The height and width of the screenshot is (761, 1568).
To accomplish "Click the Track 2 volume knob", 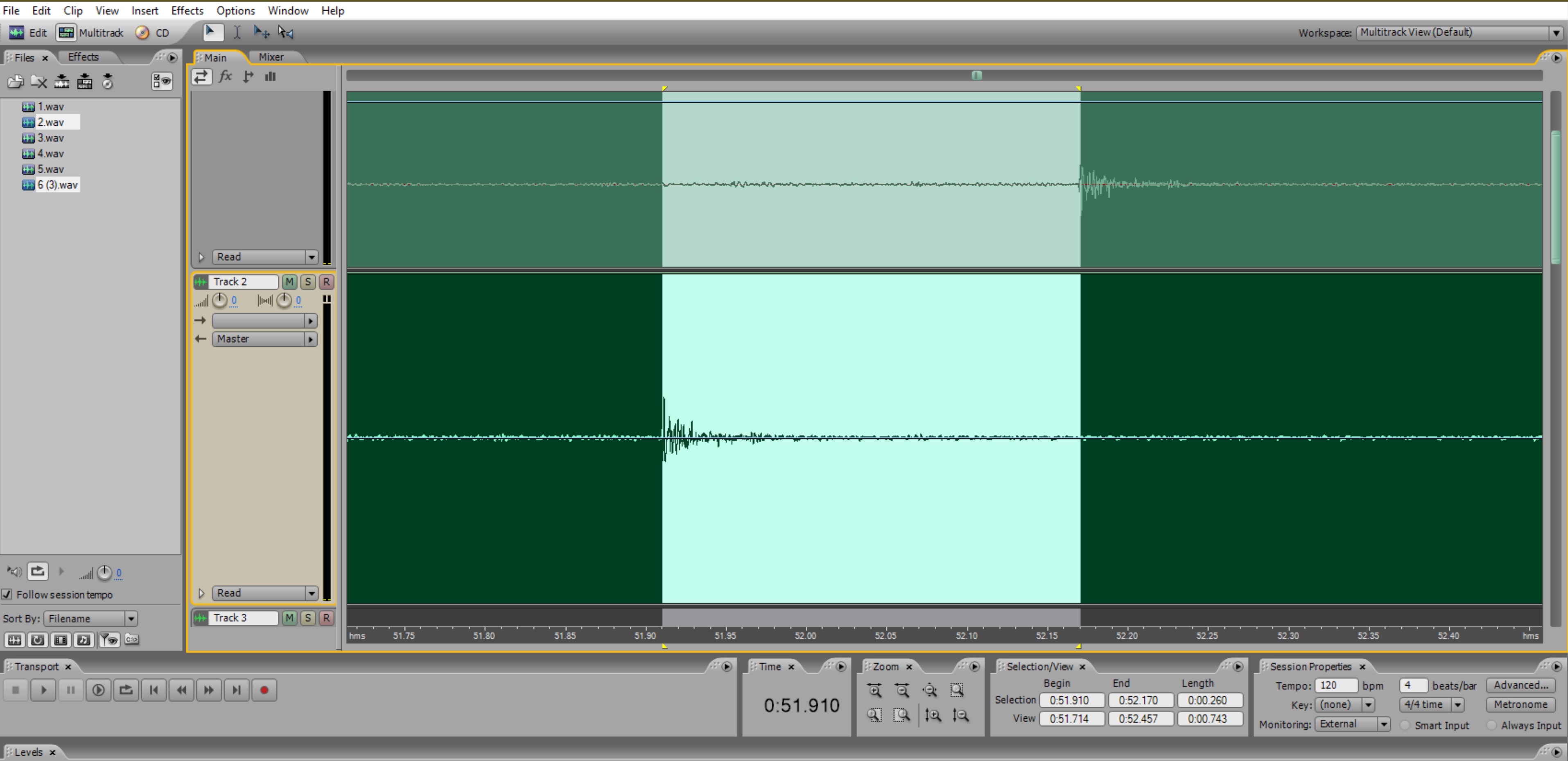I will (220, 300).
